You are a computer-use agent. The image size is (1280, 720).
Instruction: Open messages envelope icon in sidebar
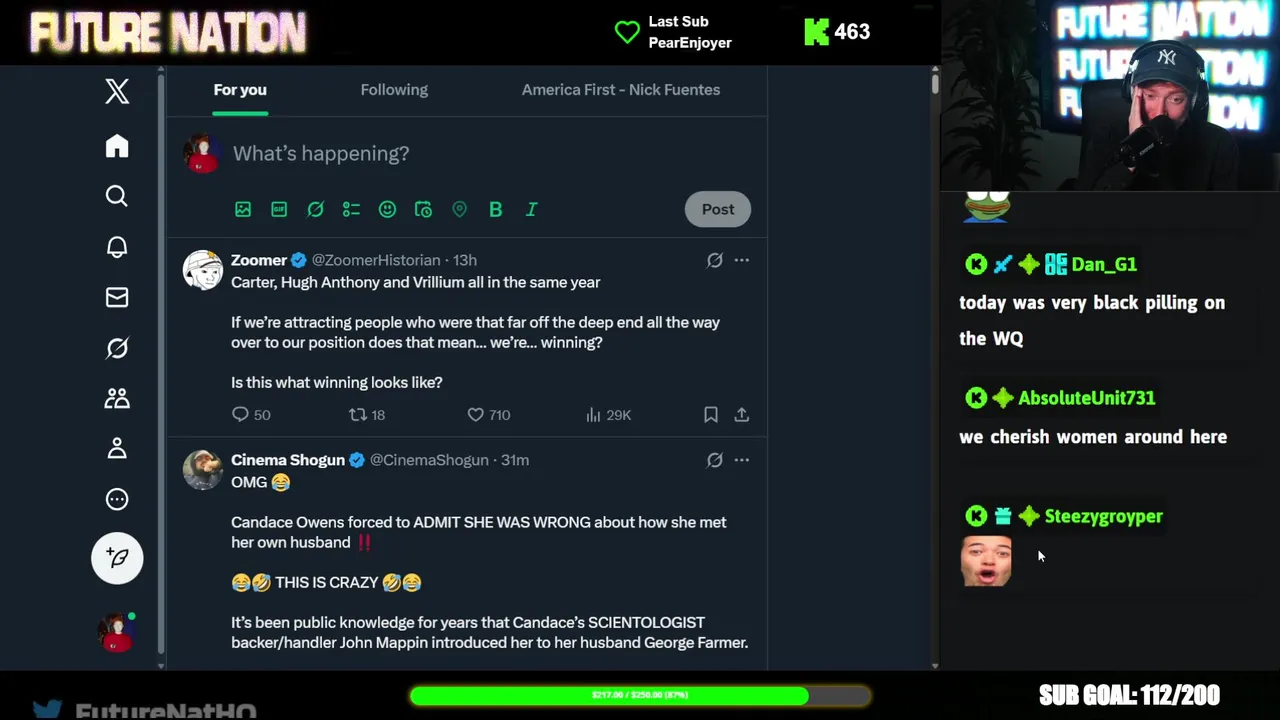click(117, 297)
